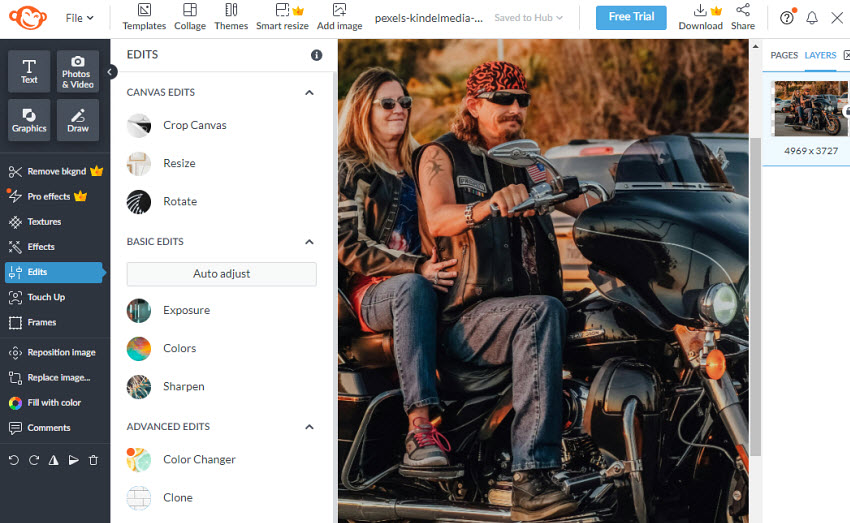Open Colors edit
This screenshot has height=523, width=850.
pos(162,348)
